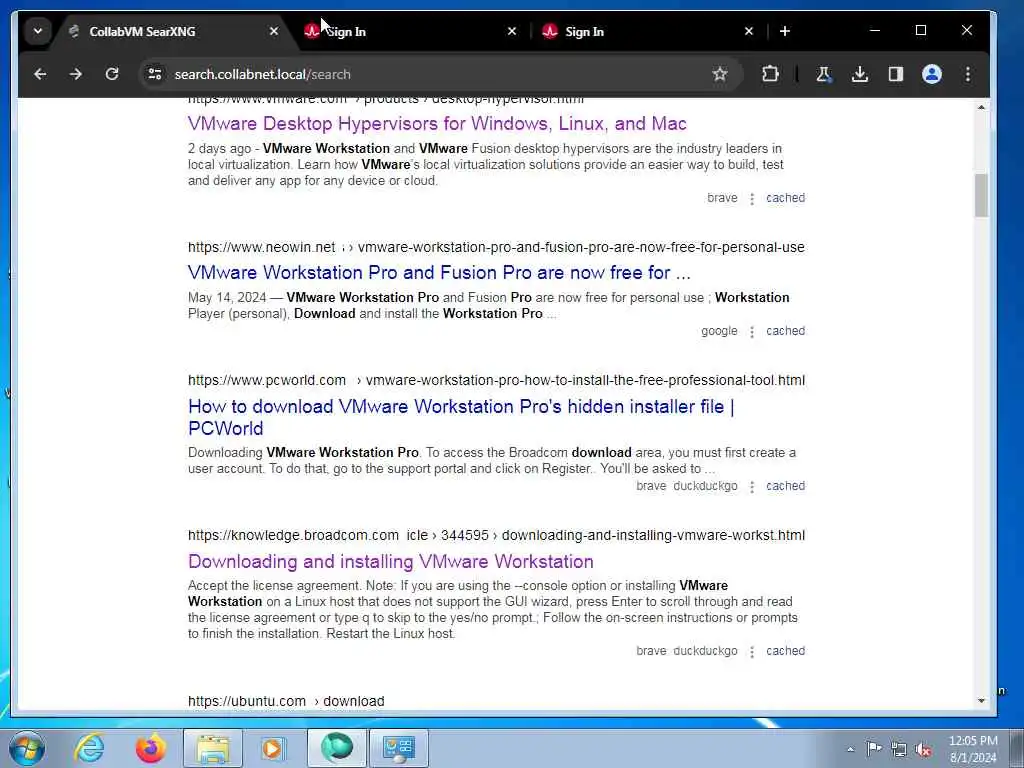Bookmark this page with star icon
Viewport: 1024px width, 768px height.
[720, 74]
